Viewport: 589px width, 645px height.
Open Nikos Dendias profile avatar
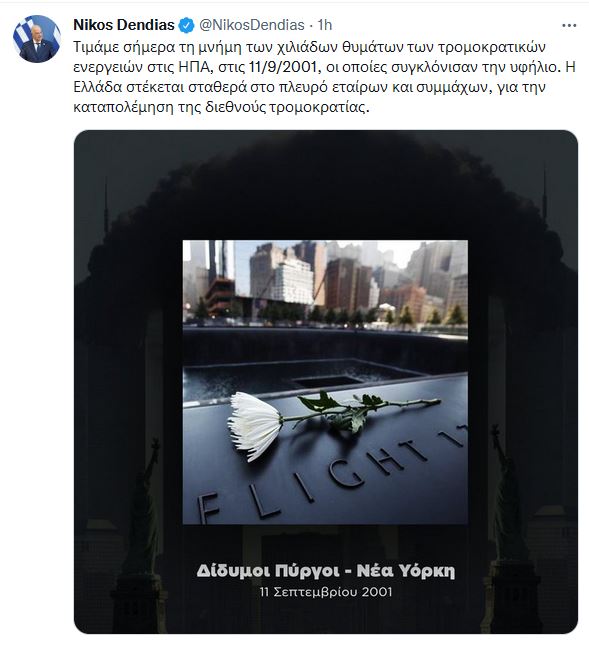[37, 39]
